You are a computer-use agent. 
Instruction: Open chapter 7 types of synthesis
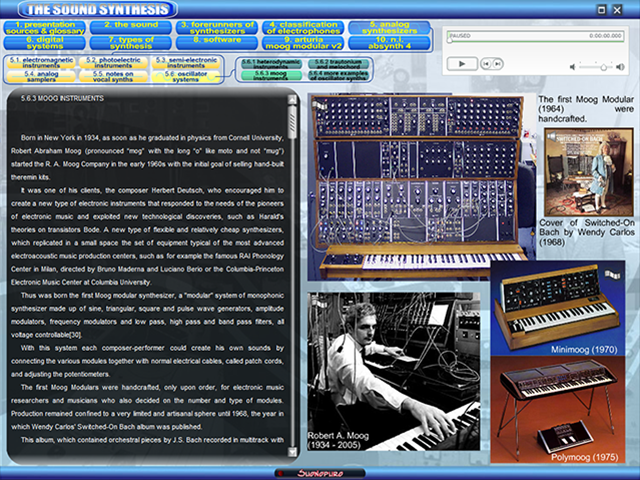pyautogui.click(x=131, y=43)
